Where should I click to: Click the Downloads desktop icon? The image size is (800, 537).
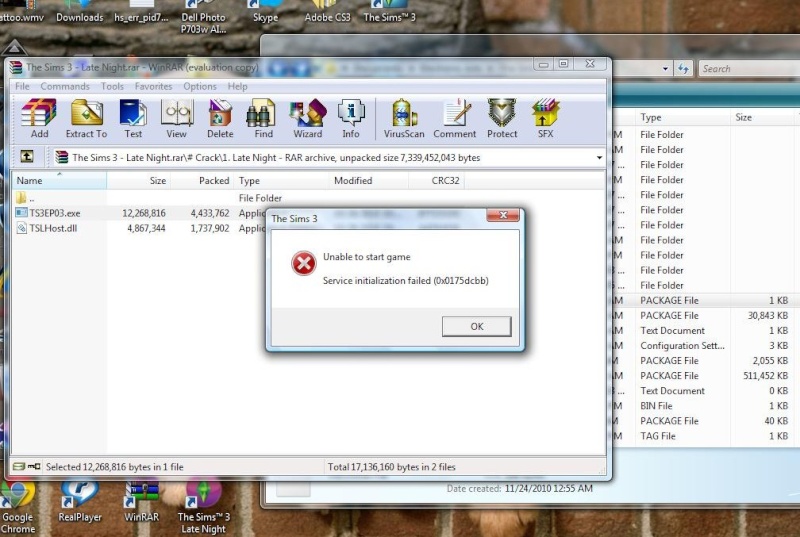(80, 11)
